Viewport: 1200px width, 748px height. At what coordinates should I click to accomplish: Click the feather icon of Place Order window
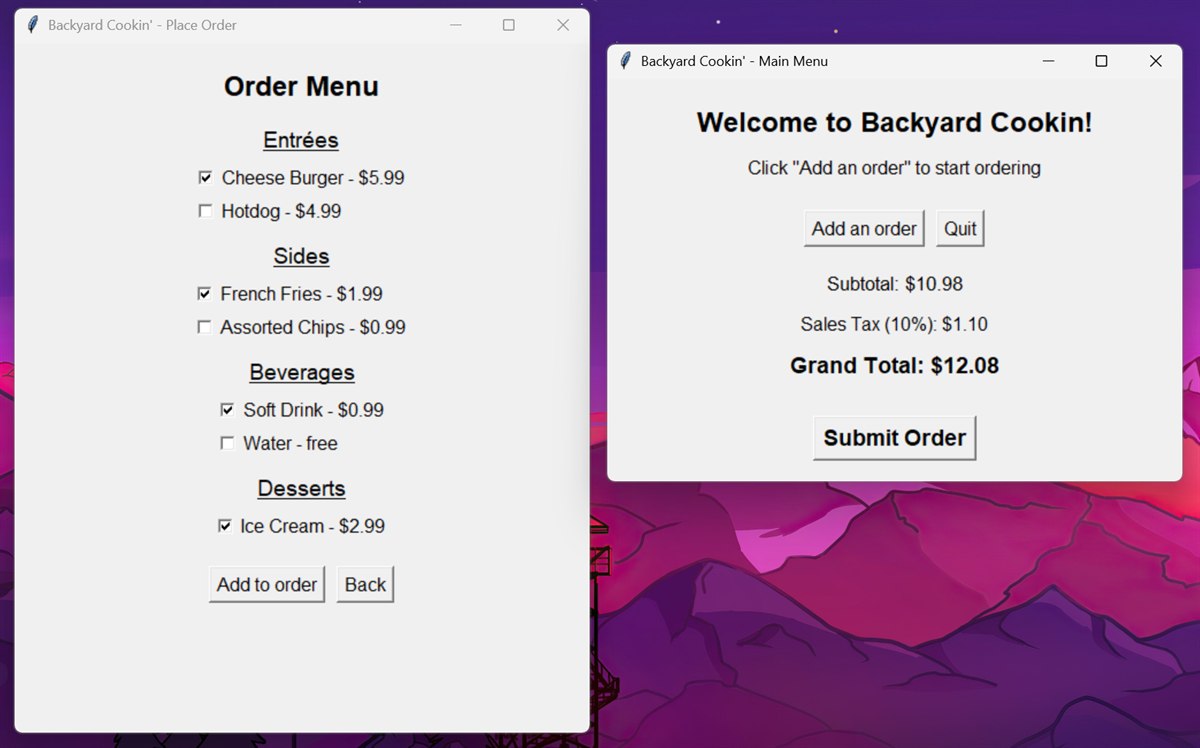pos(33,25)
